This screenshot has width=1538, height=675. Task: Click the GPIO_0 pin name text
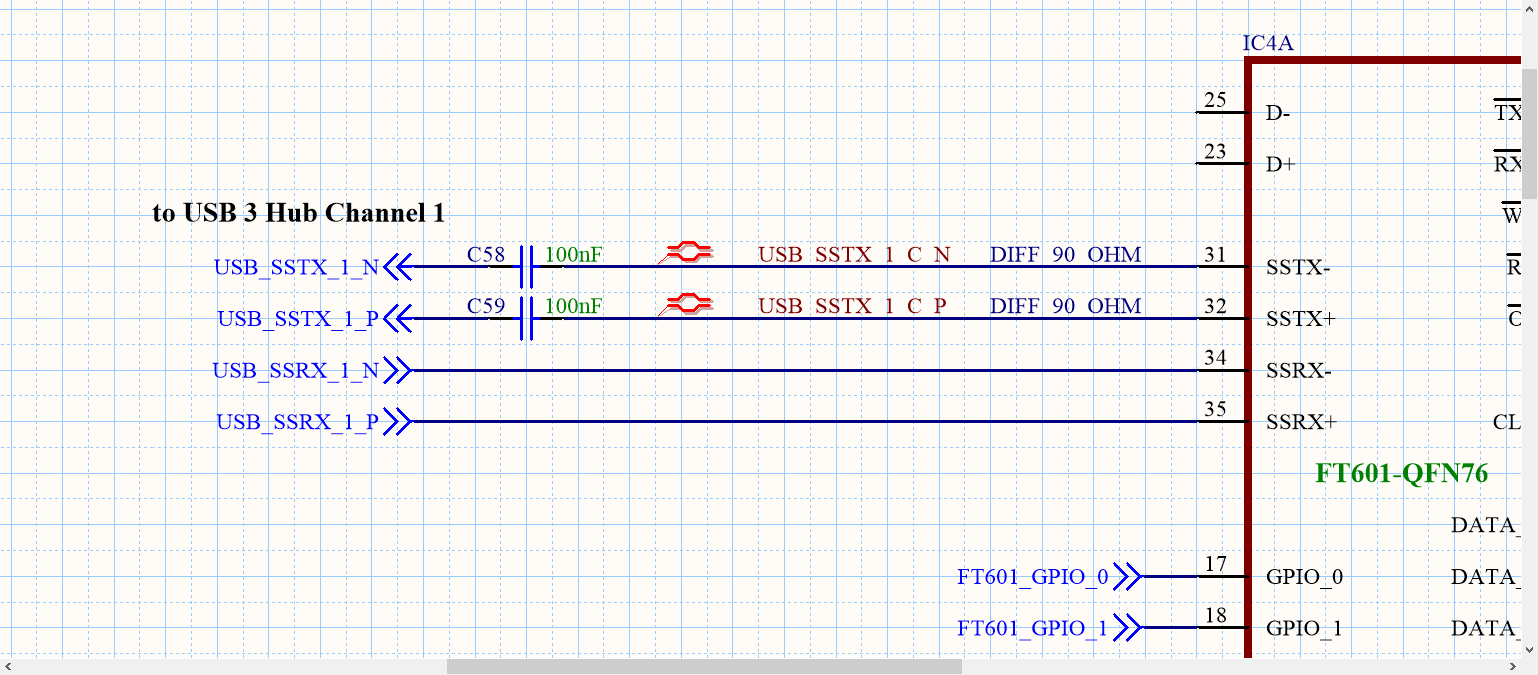(1305, 577)
